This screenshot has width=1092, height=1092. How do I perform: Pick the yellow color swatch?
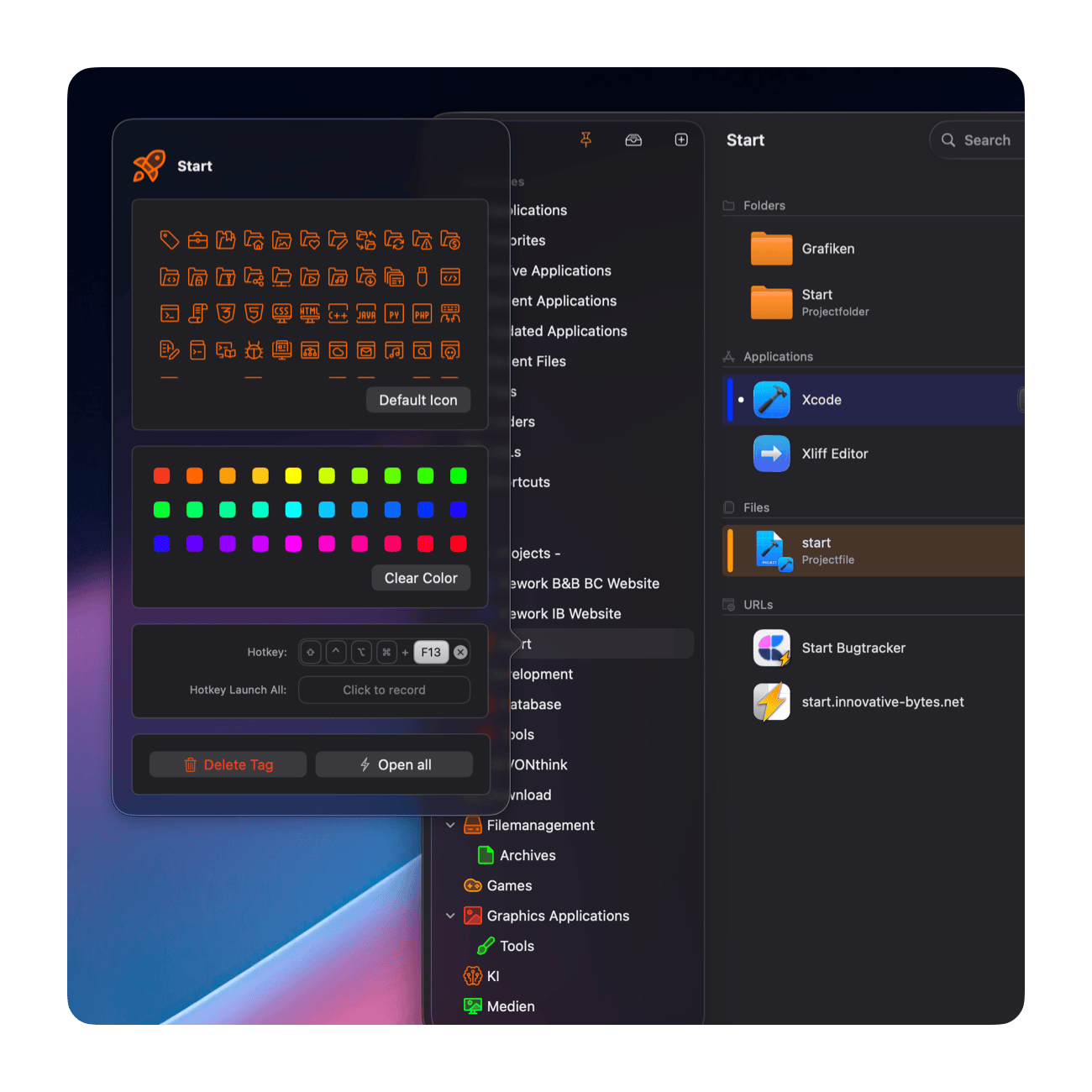tap(293, 476)
